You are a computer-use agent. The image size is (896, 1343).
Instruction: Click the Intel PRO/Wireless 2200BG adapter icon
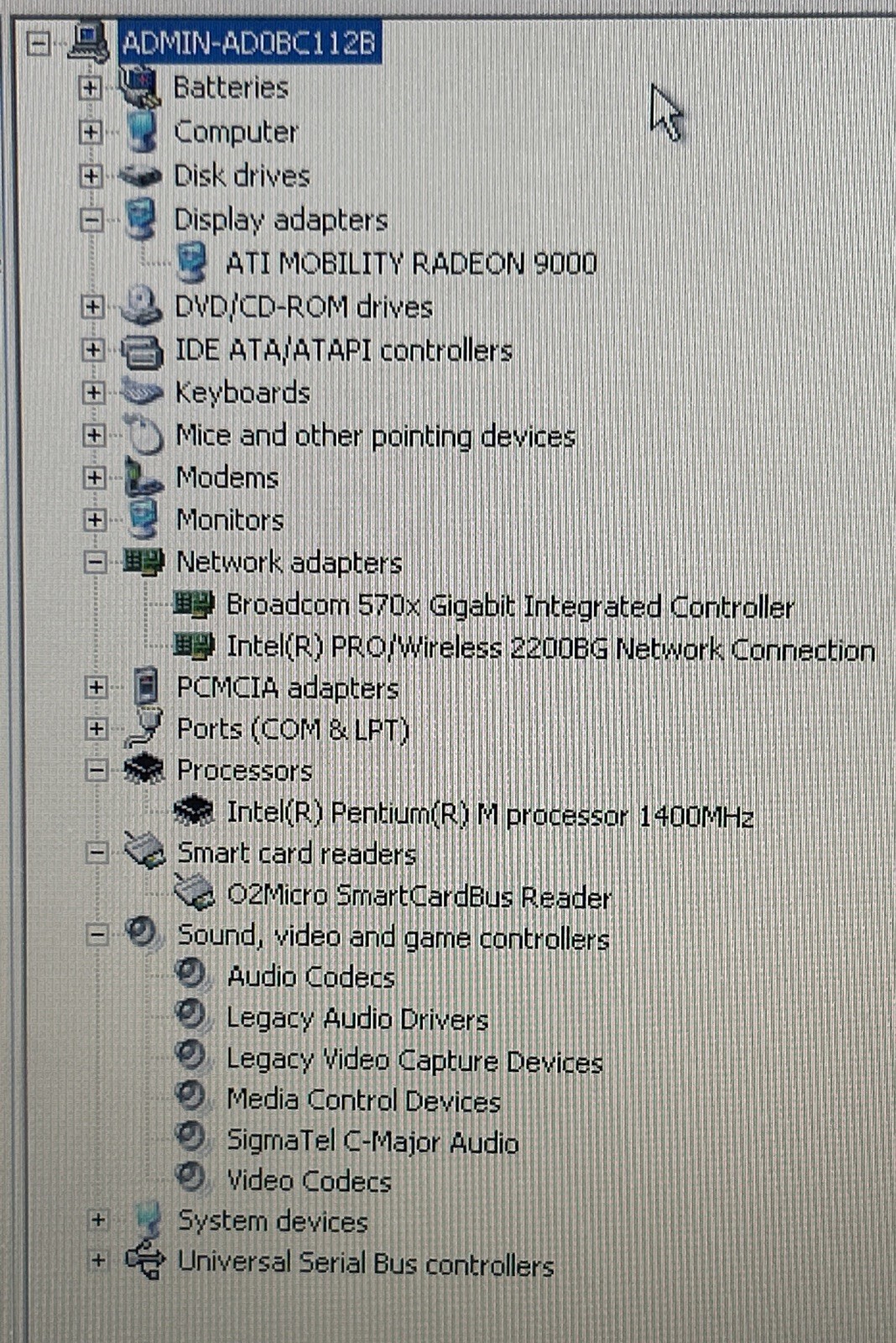pos(194,645)
